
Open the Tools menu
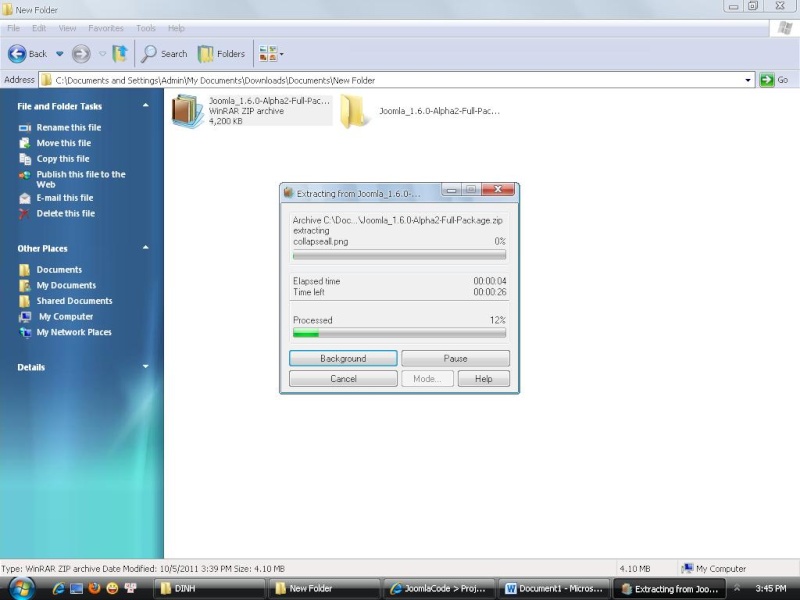(x=146, y=28)
